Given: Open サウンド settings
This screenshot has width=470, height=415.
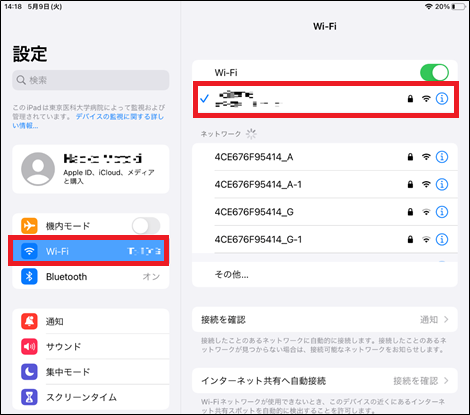Looking at the screenshot, I should click(x=91, y=347).
